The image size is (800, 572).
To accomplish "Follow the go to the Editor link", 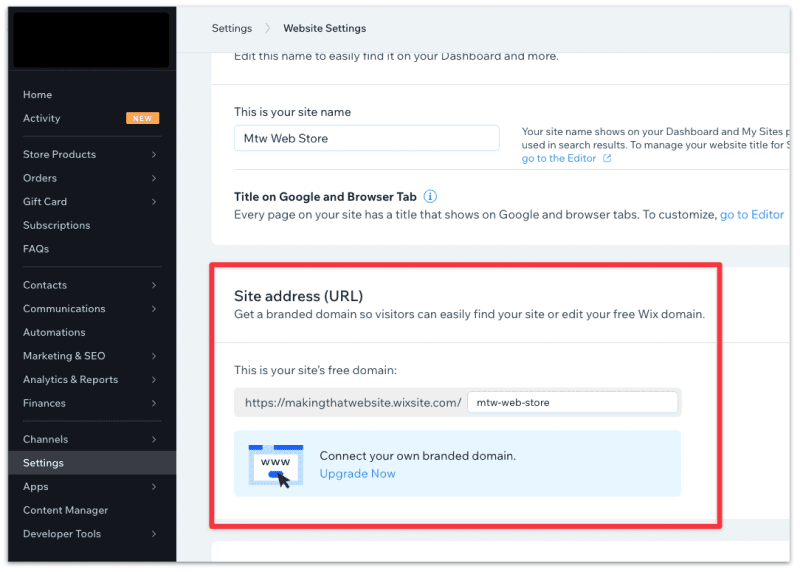I will pyautogui.click(x=558, y=158).
